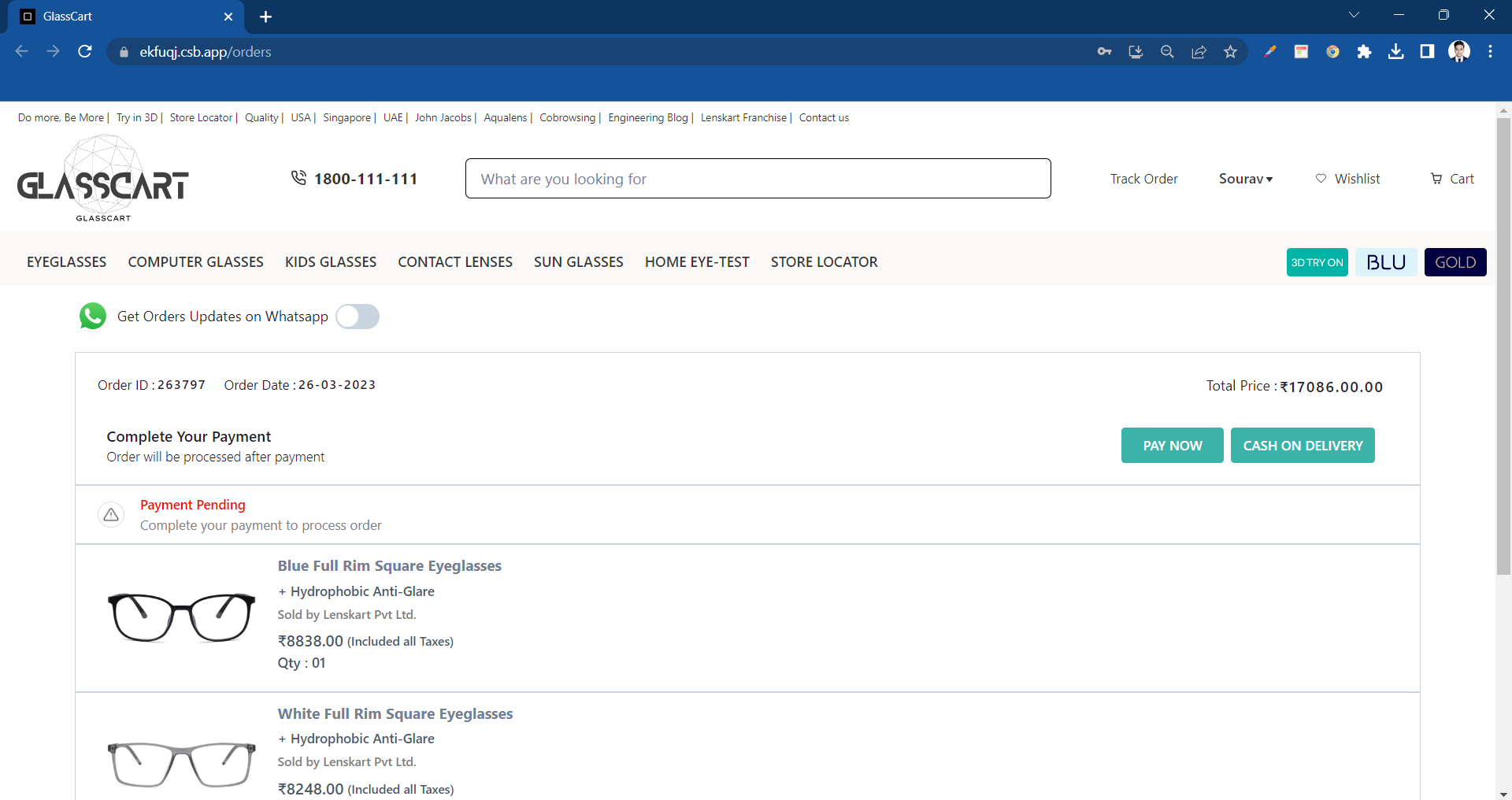
Task: Open the Extensions puzzle piece menu
Action: tap(1364, 52)
